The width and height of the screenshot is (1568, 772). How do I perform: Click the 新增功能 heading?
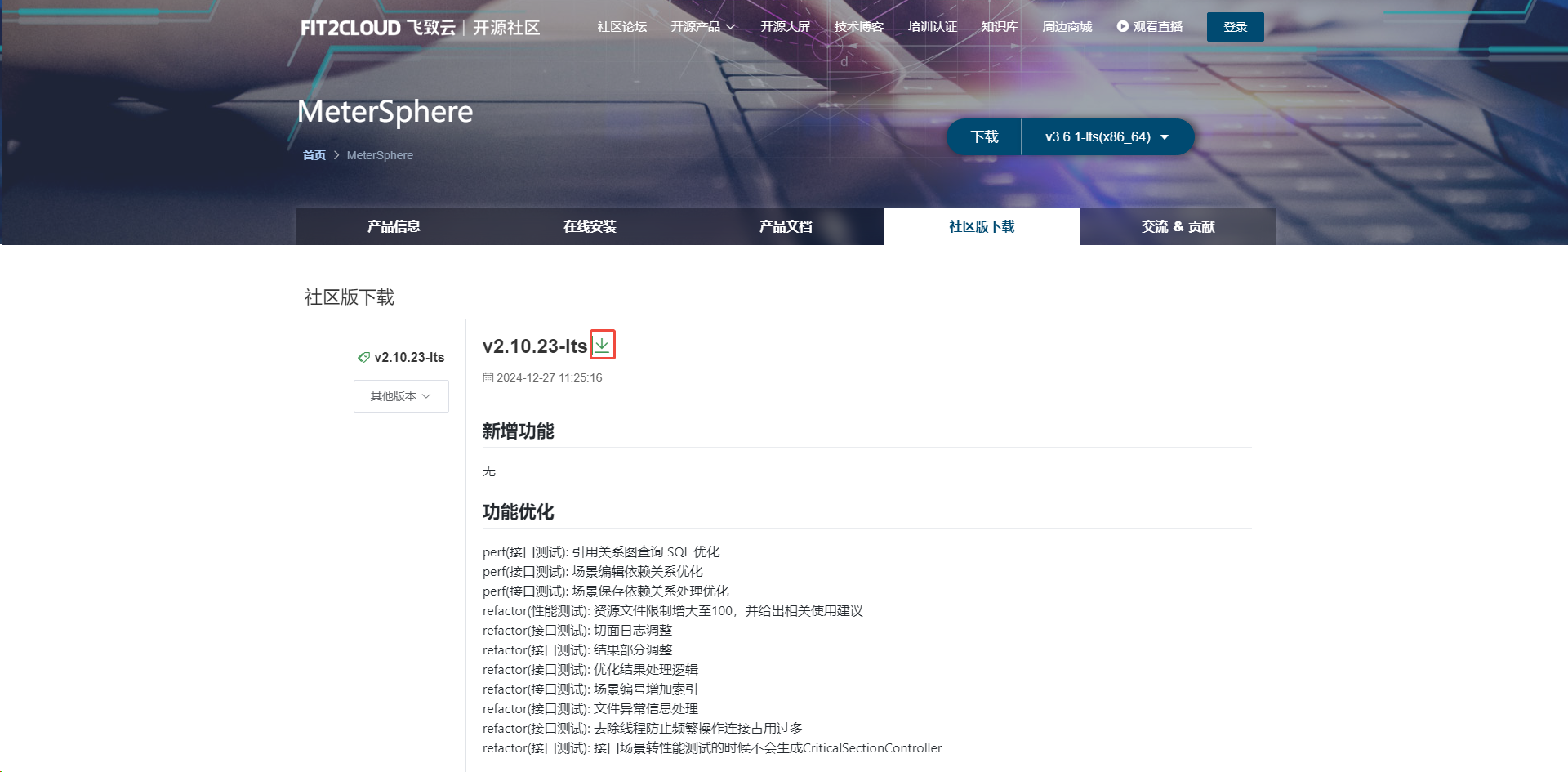pos(519,431)
